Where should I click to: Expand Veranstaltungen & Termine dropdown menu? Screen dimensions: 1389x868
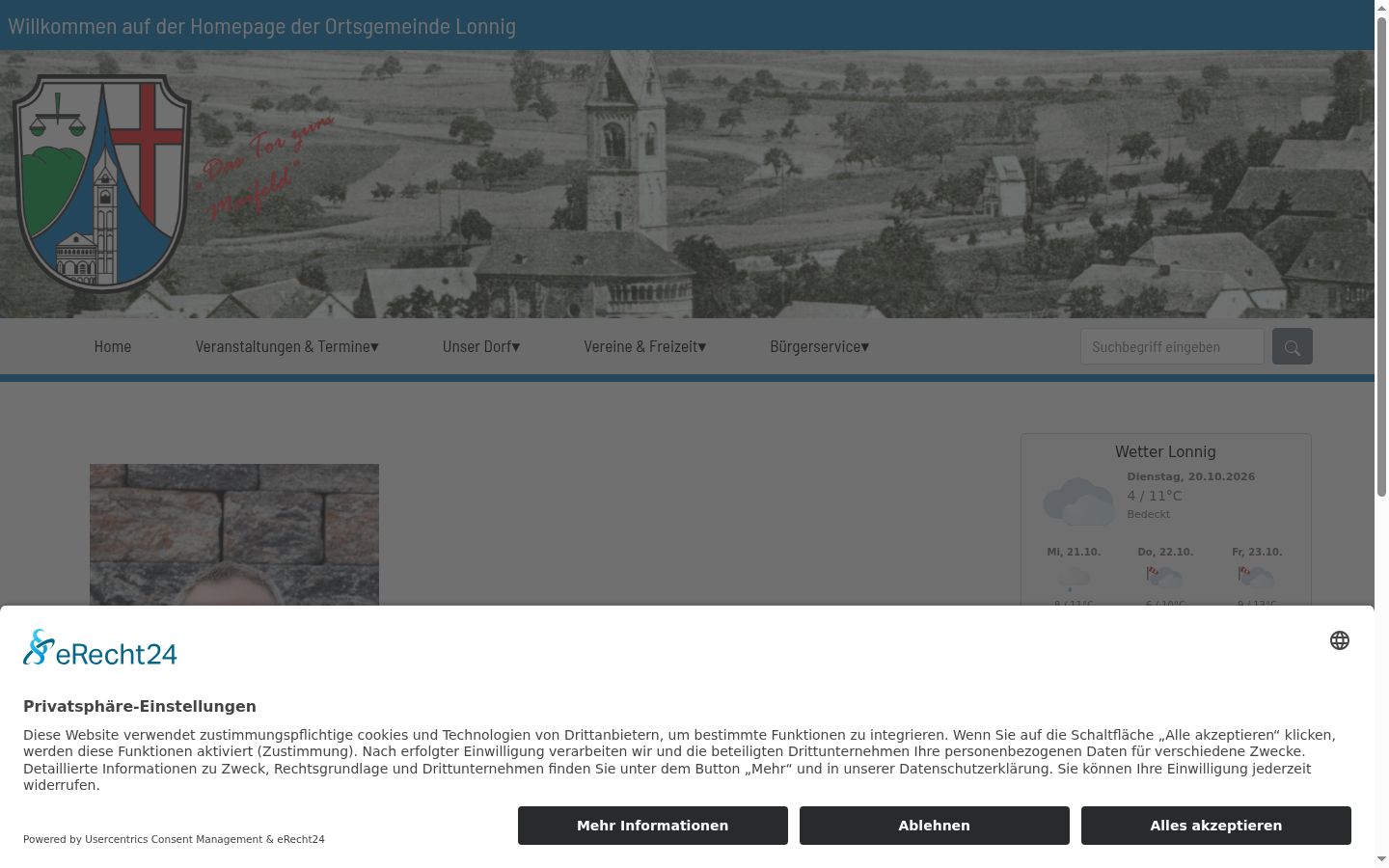tap(286, 346)
